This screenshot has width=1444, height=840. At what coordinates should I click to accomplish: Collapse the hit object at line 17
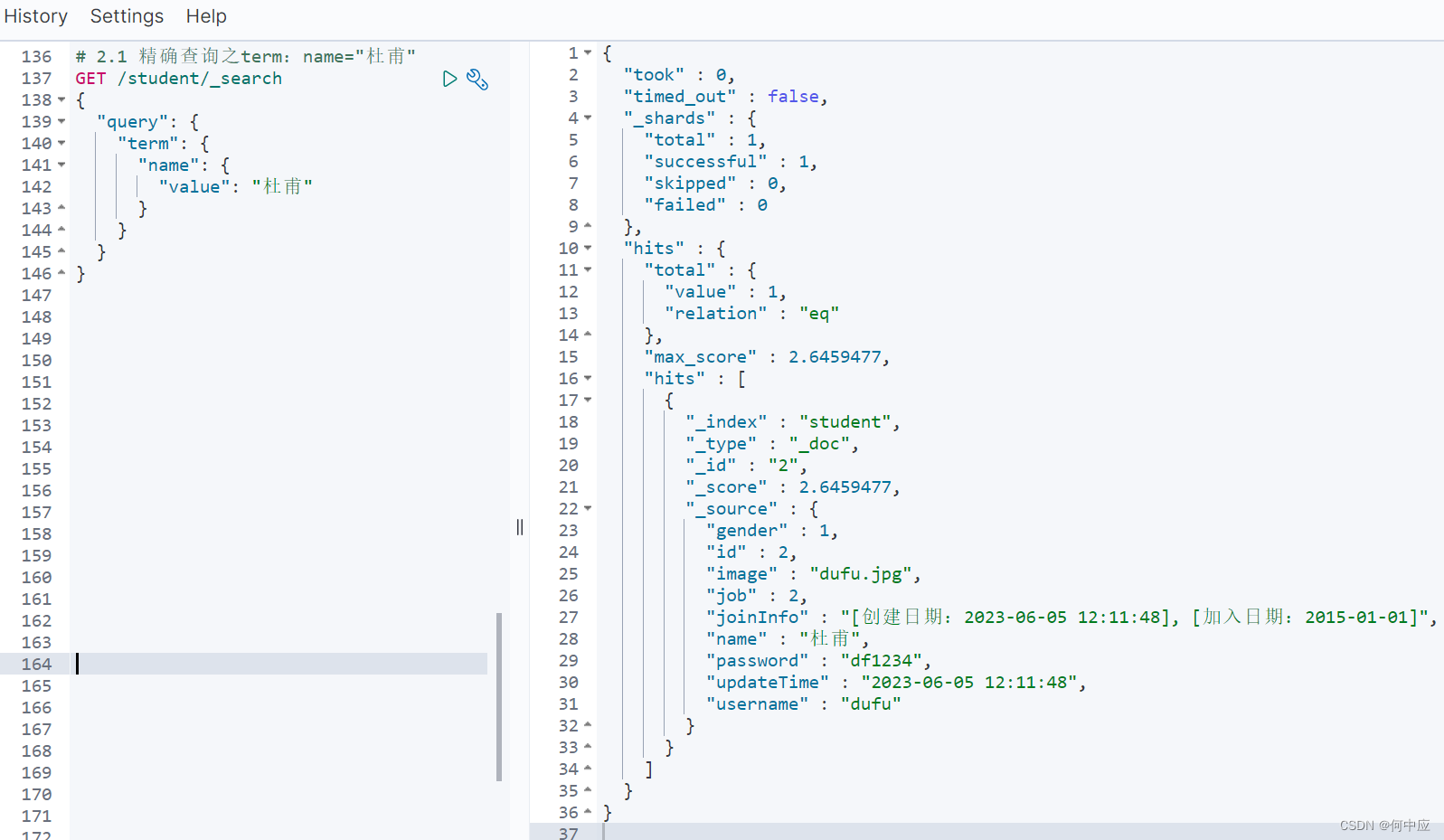588,401
